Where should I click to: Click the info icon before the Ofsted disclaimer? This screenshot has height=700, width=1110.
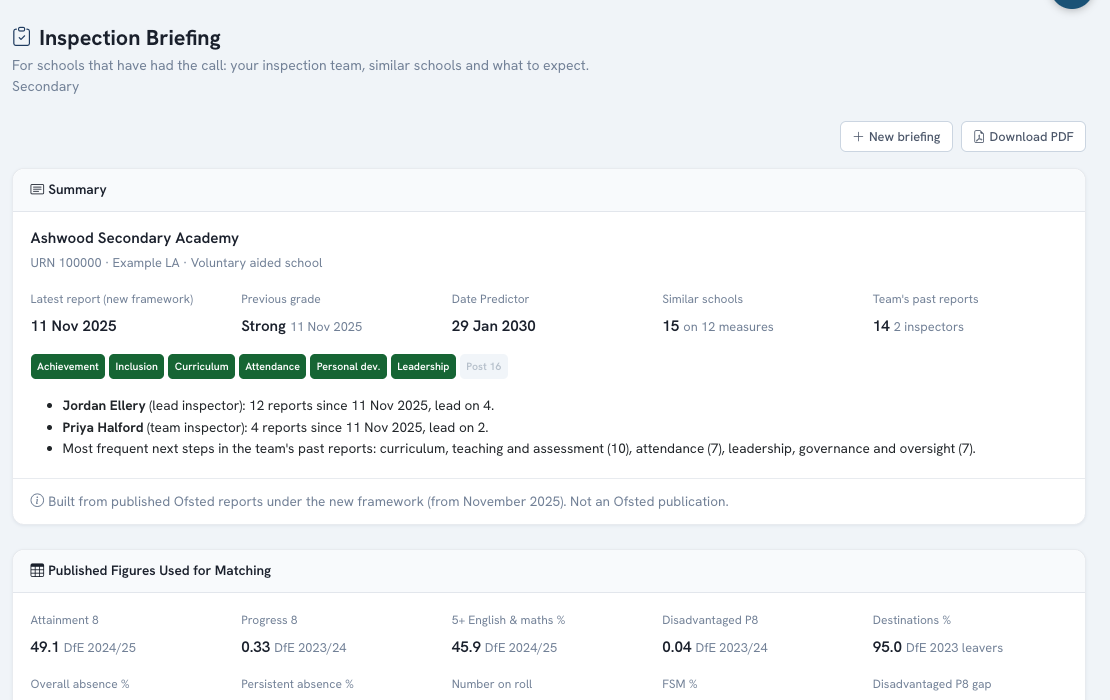point(37,501)
